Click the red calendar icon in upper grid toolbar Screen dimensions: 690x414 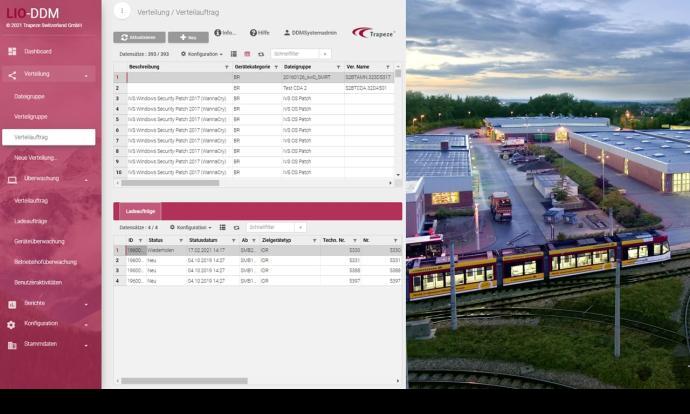click(247, 53)
